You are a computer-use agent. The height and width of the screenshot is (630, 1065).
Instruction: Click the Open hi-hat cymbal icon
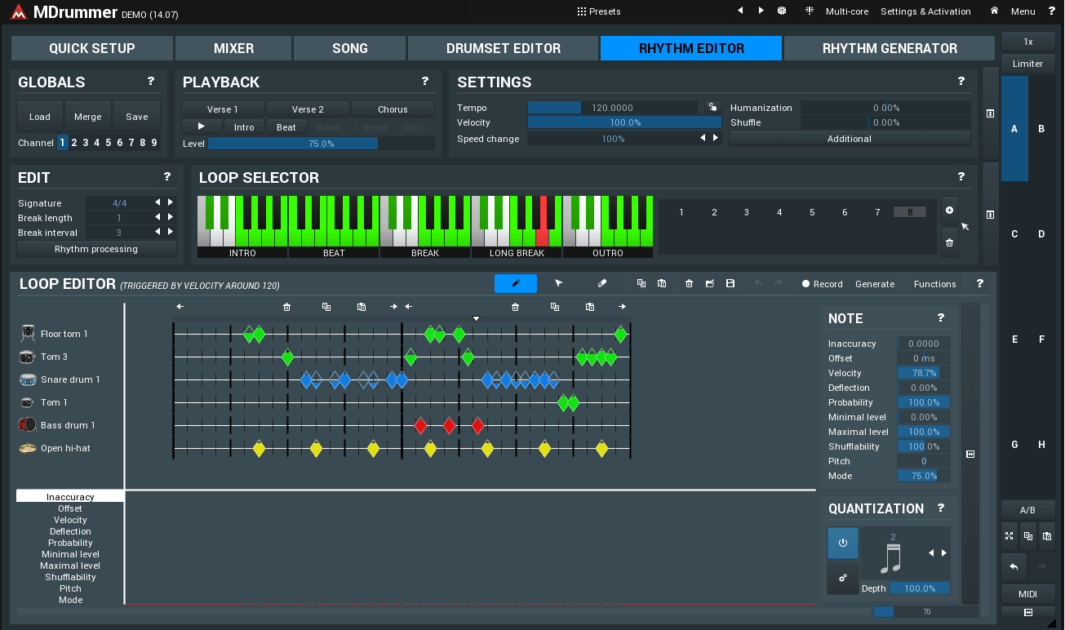pos(27,448)
